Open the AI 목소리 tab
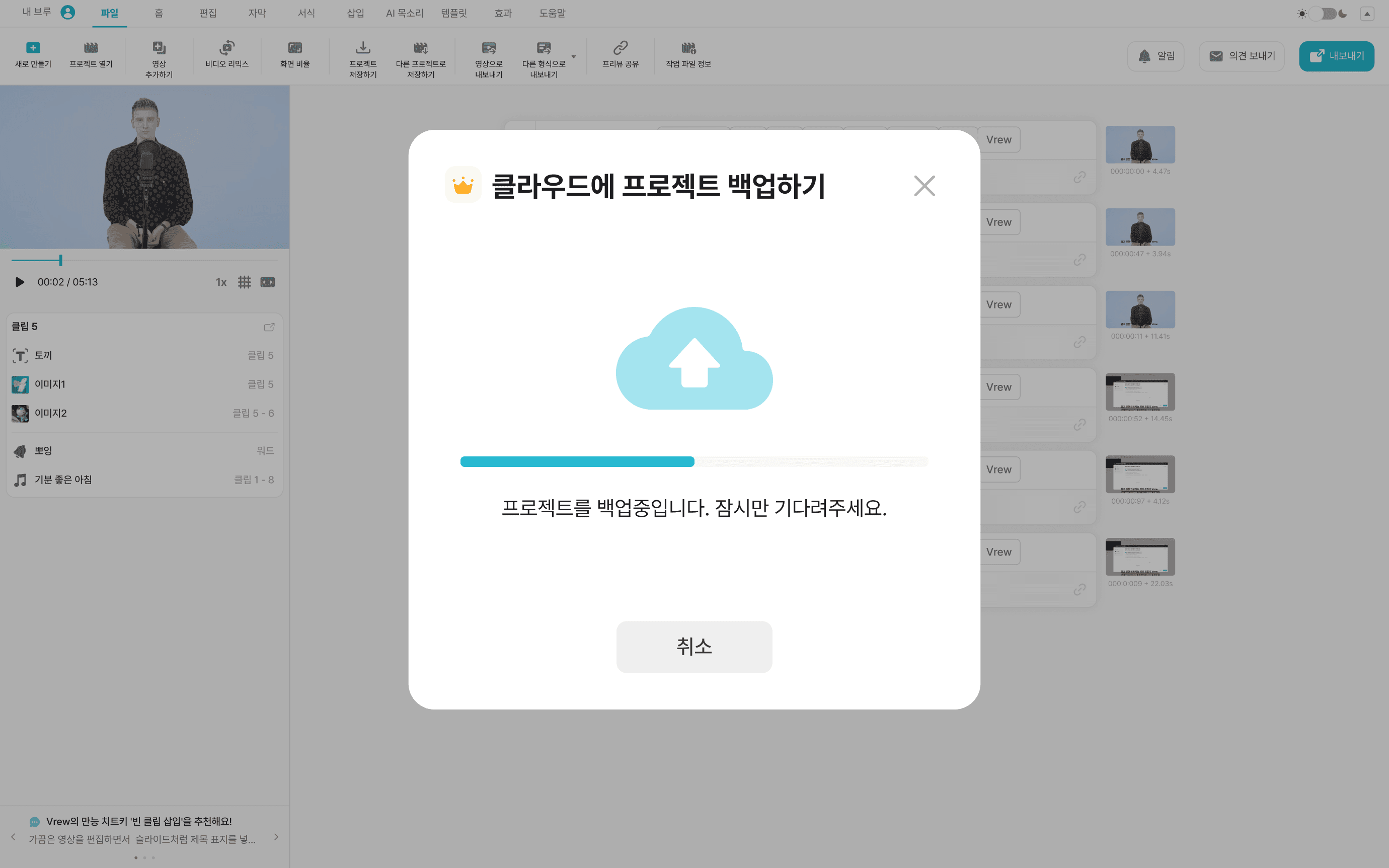The width and height of the screenshot is (1389, 868). coord(404,13)
